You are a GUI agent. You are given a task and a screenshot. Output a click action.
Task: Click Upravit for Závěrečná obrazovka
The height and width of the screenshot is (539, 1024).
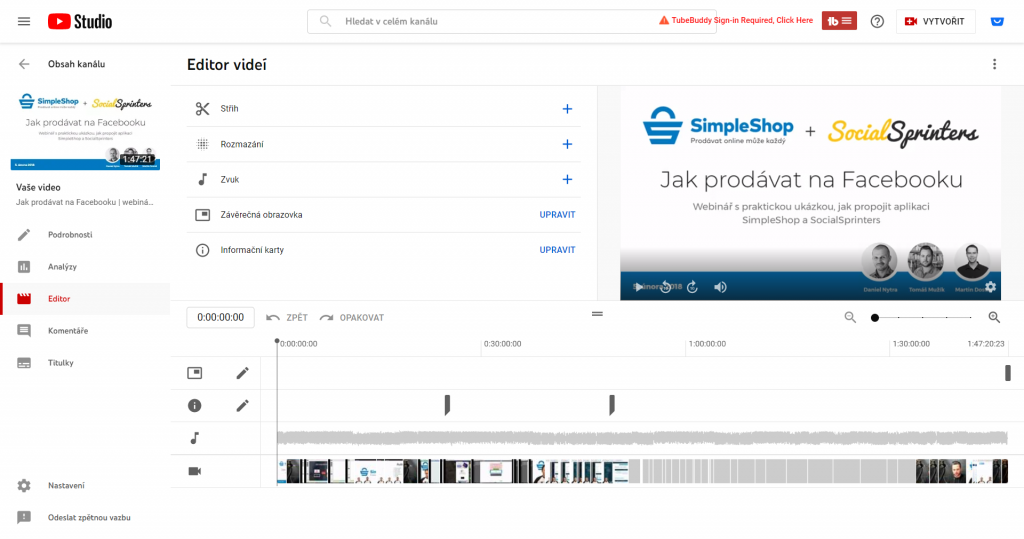[557, 215]
